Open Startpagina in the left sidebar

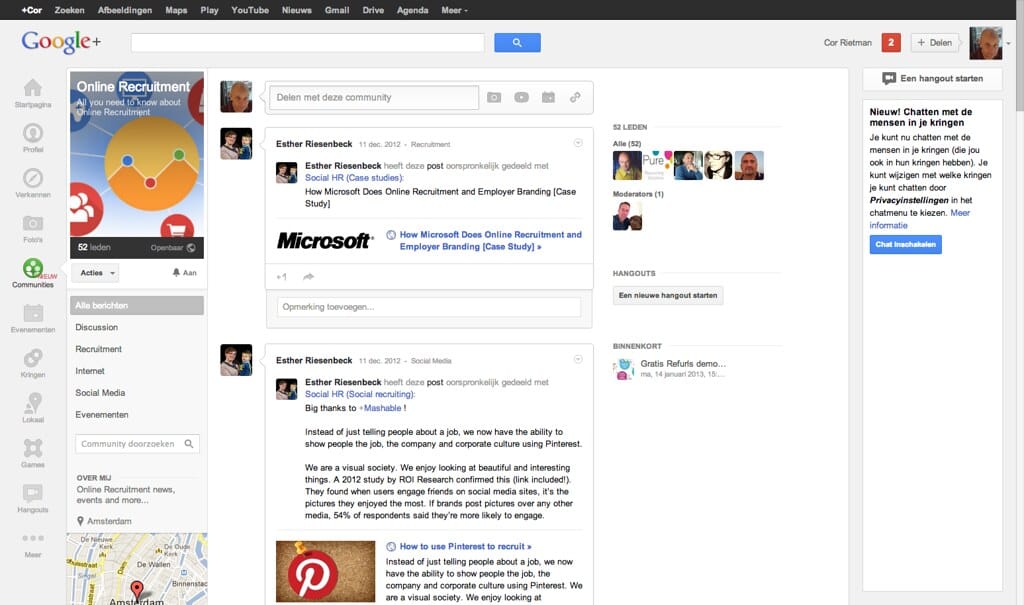click(x=33, y=92)
